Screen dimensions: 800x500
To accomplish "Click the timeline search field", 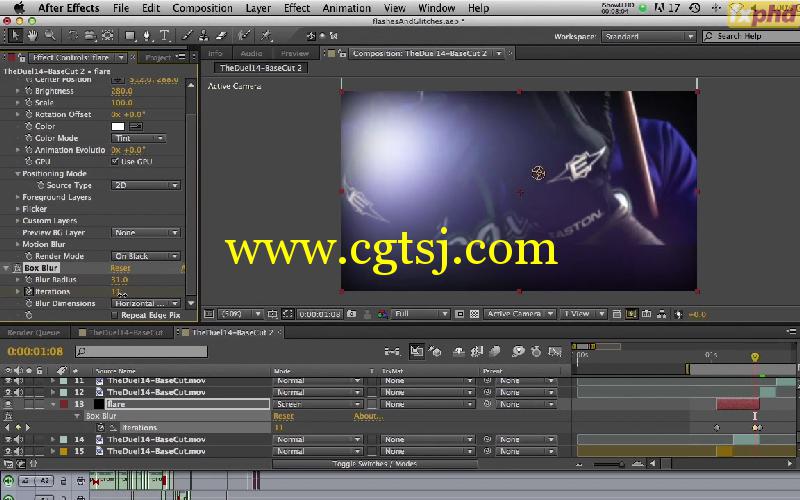I will 141,351.
